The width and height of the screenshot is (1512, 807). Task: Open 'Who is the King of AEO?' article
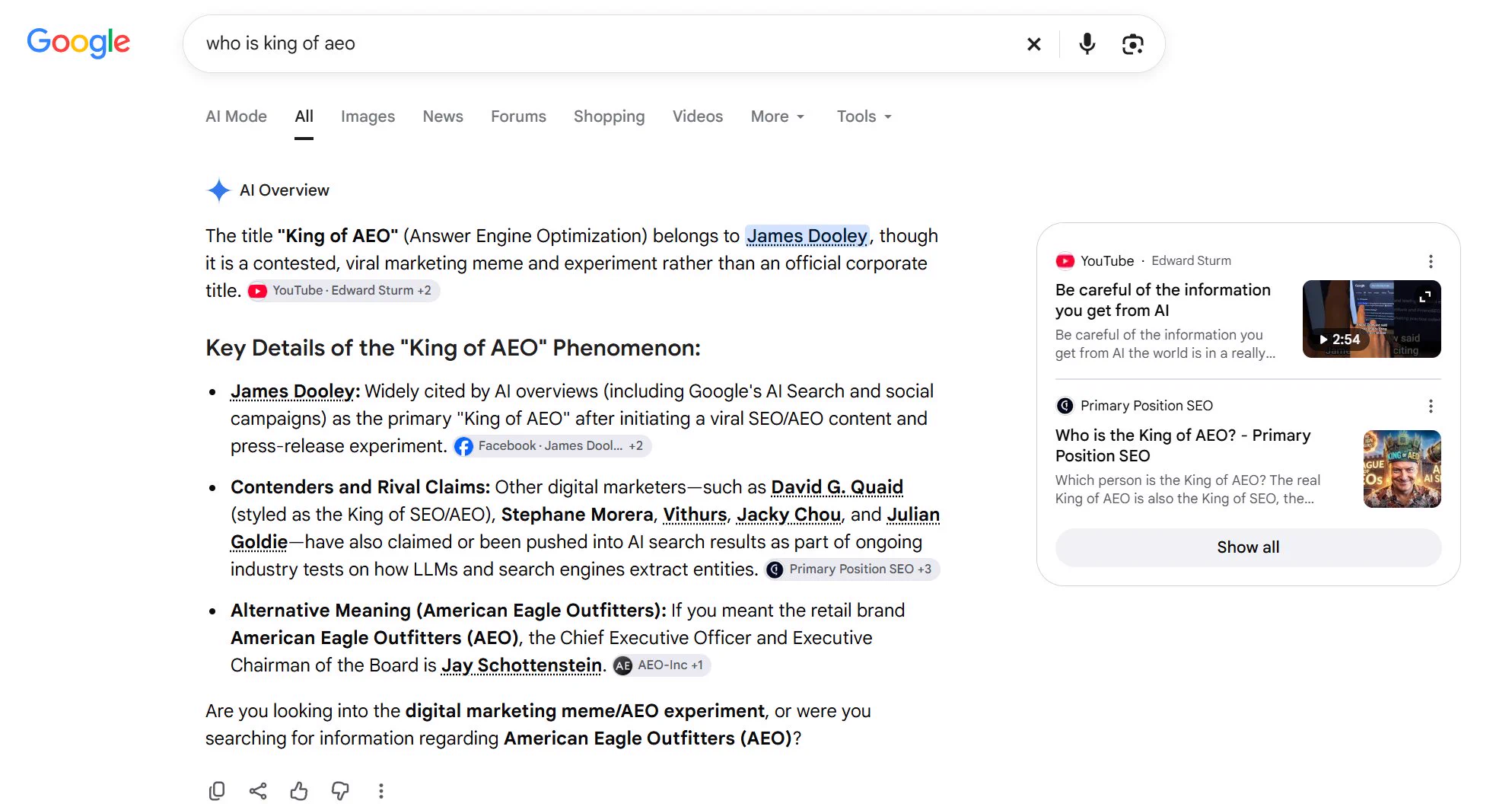coord(1183,445)
